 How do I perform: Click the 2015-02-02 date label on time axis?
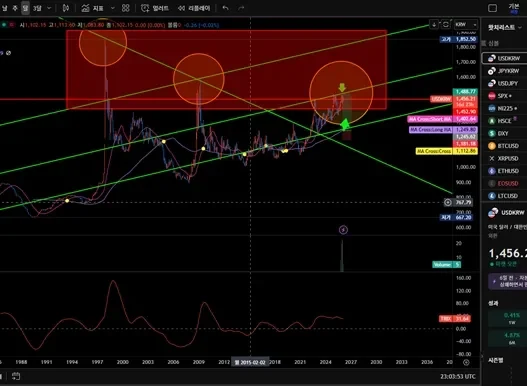coord(250,362)
